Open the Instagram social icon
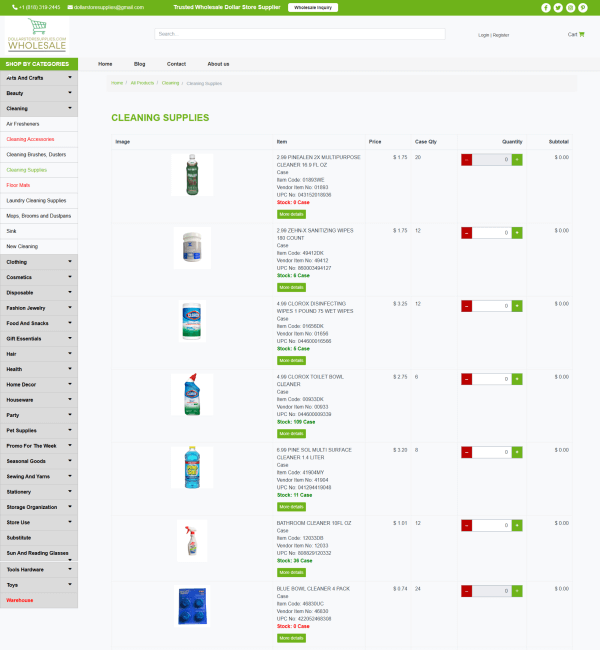Screen dimensions: 600x650 [570, 7]
